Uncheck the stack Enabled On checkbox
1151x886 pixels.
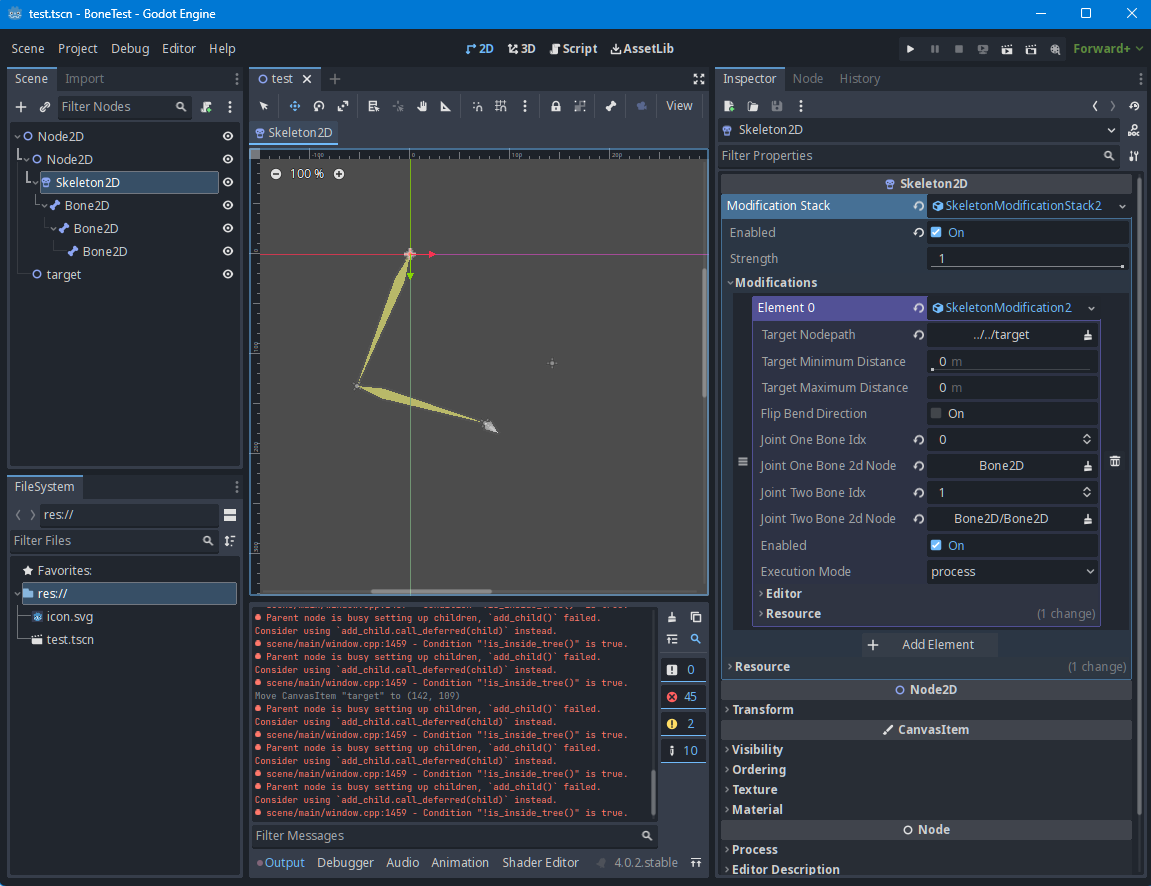(x=936, y=233)
